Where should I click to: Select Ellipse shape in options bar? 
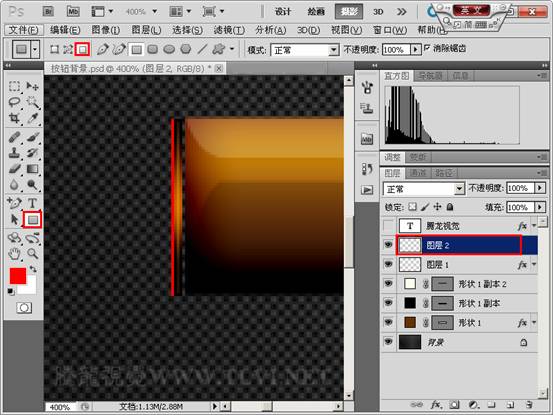click(169, 49)
